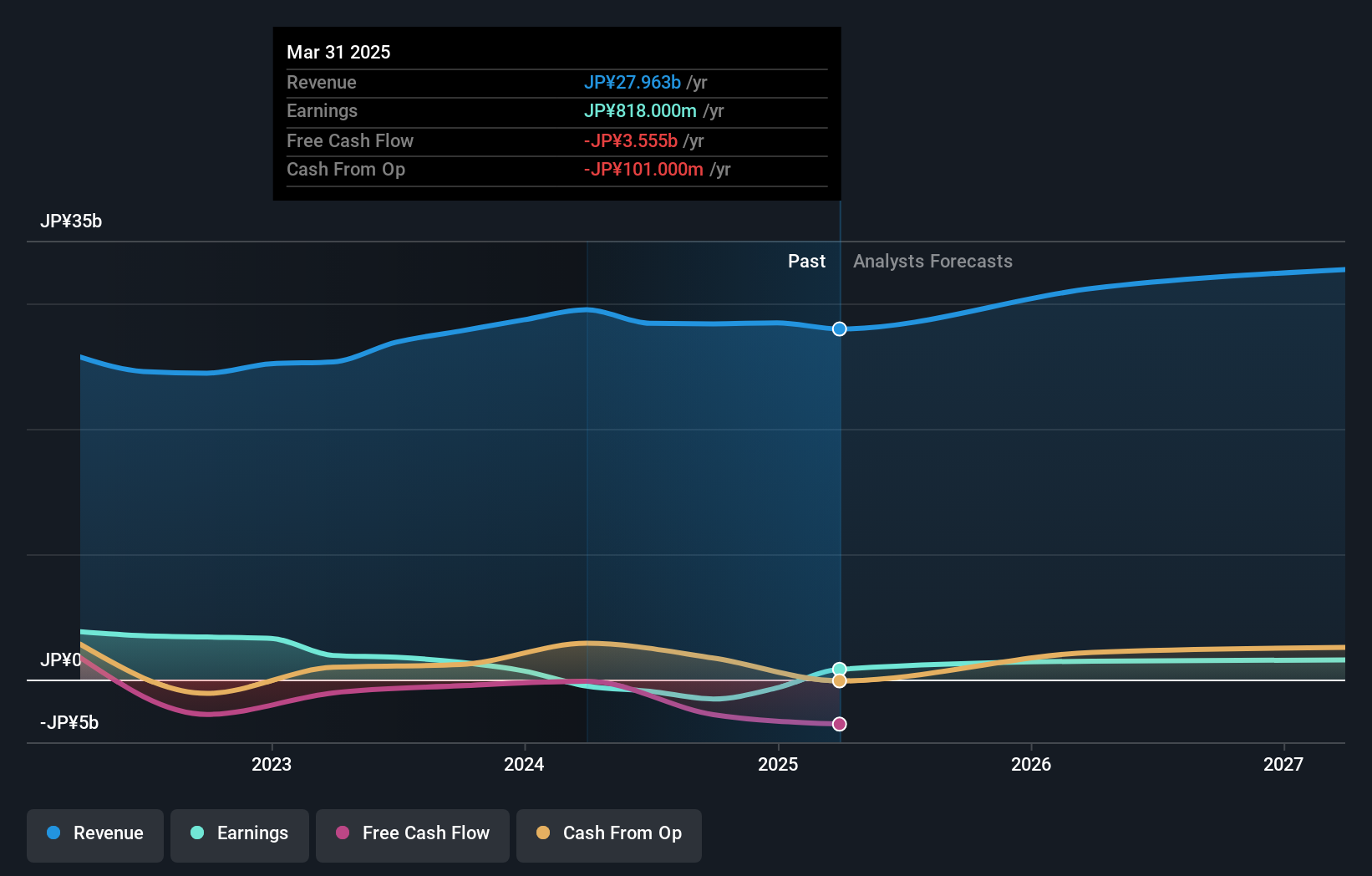Viewport: 1372px width, 876px height.
Task: Click the 2024 x-axis label
Action: coord(524,764)
